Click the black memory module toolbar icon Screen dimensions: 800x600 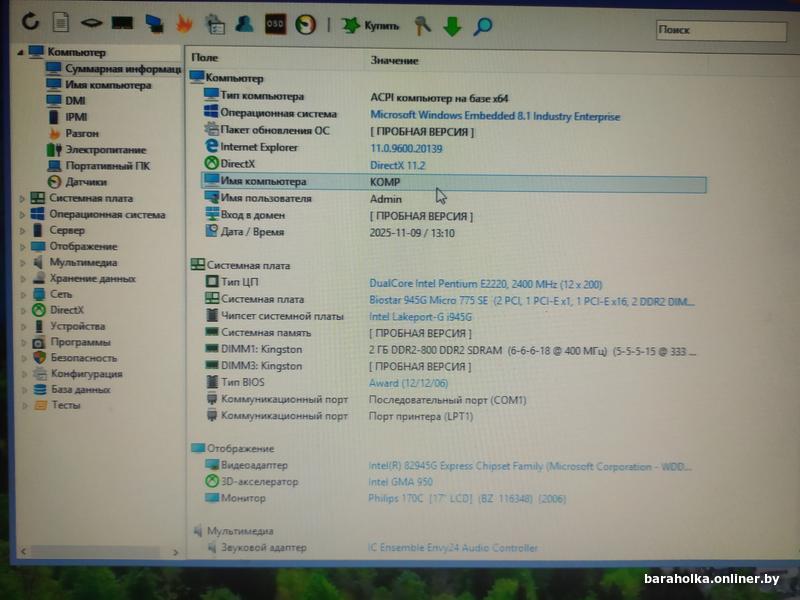point(122,22)
